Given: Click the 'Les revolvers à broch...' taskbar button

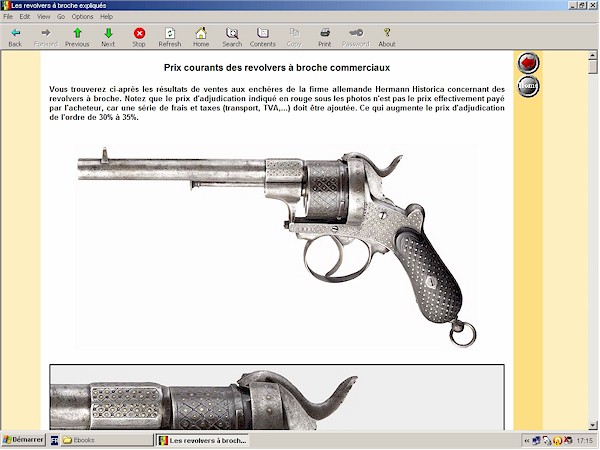Looking at the screenshot, I should (x=203, y=440).
